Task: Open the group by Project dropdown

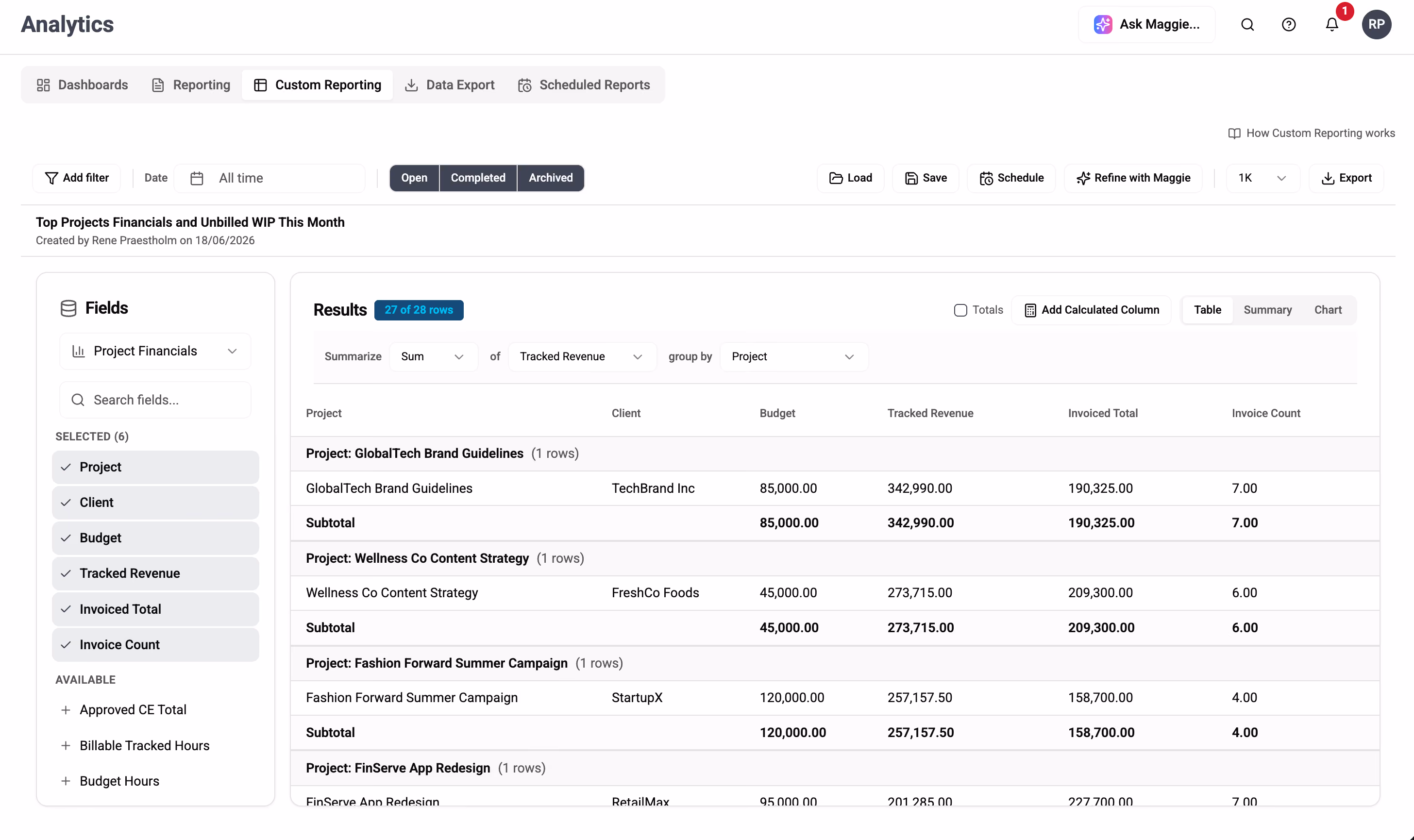Action: tap(793, 356)
